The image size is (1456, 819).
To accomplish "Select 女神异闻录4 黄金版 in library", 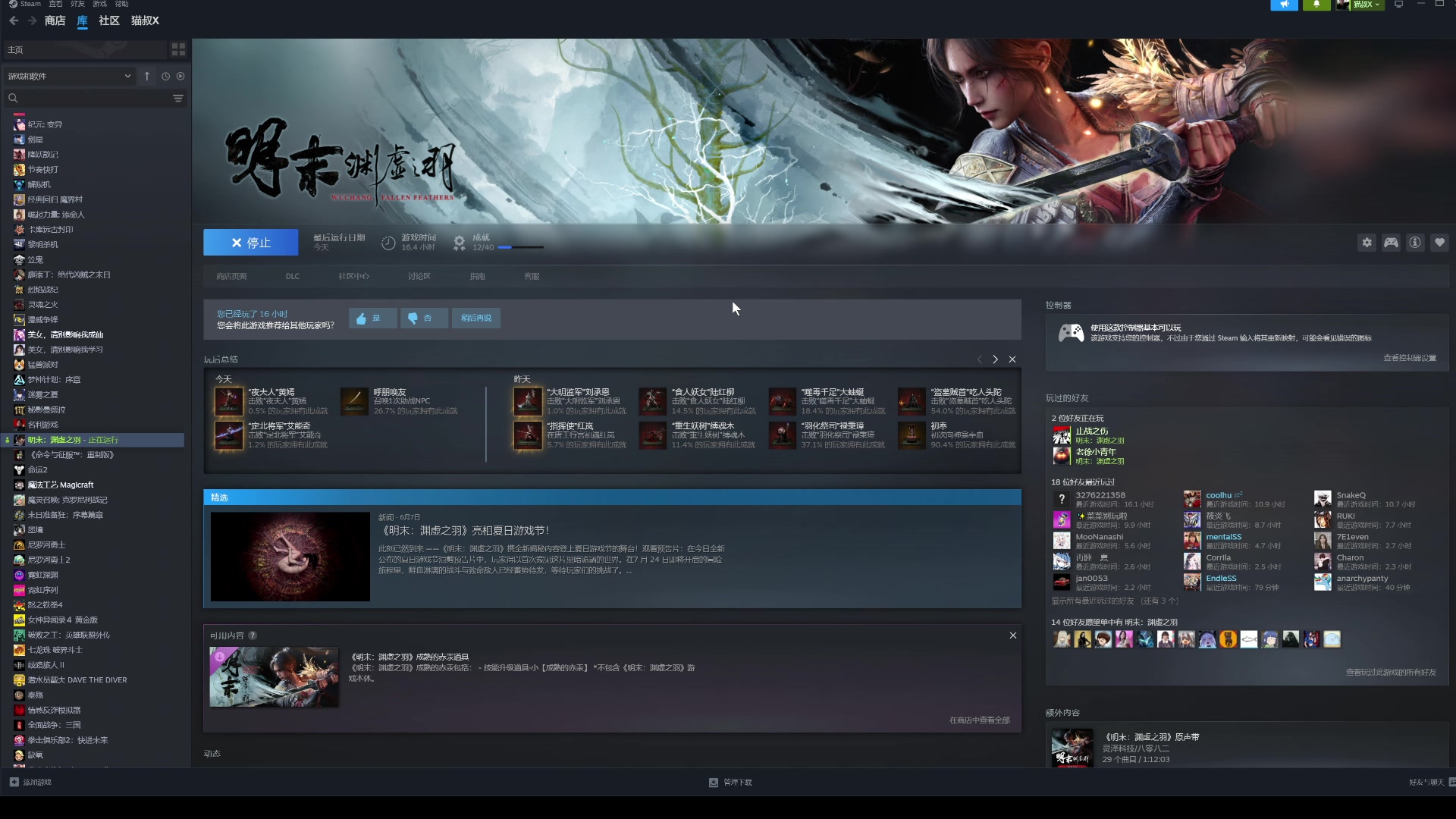I will 62,620.
